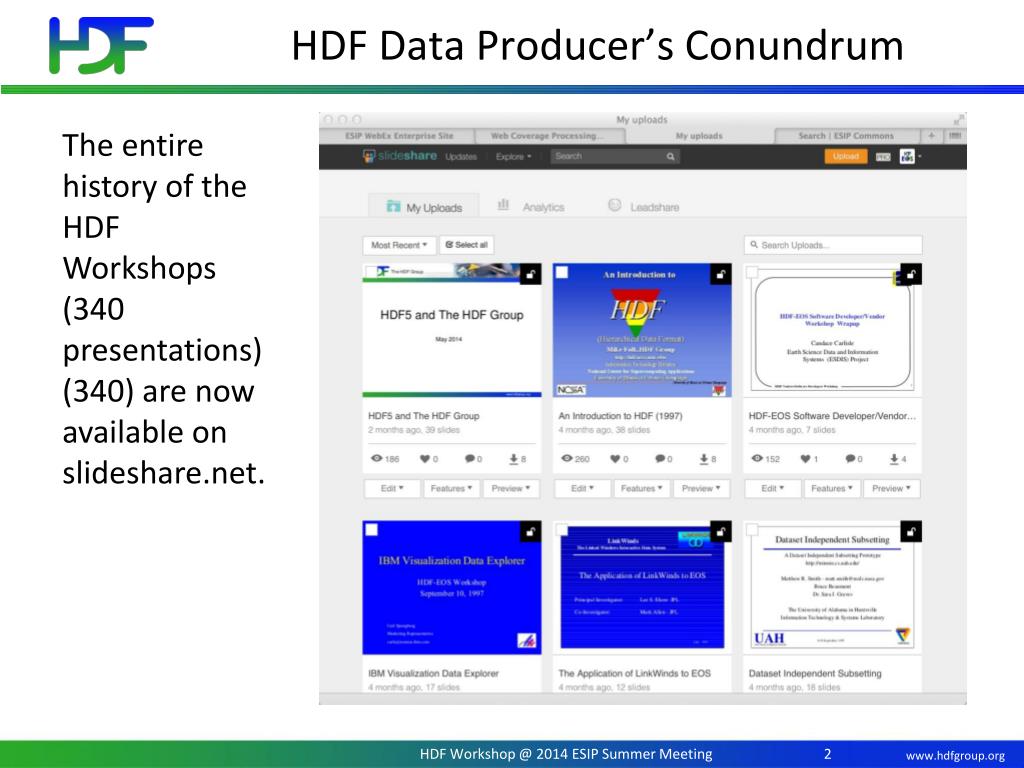The width and height of the screenshot is (1024, 768).
Task: Open the user avatar menu
Action: (910, 157)
